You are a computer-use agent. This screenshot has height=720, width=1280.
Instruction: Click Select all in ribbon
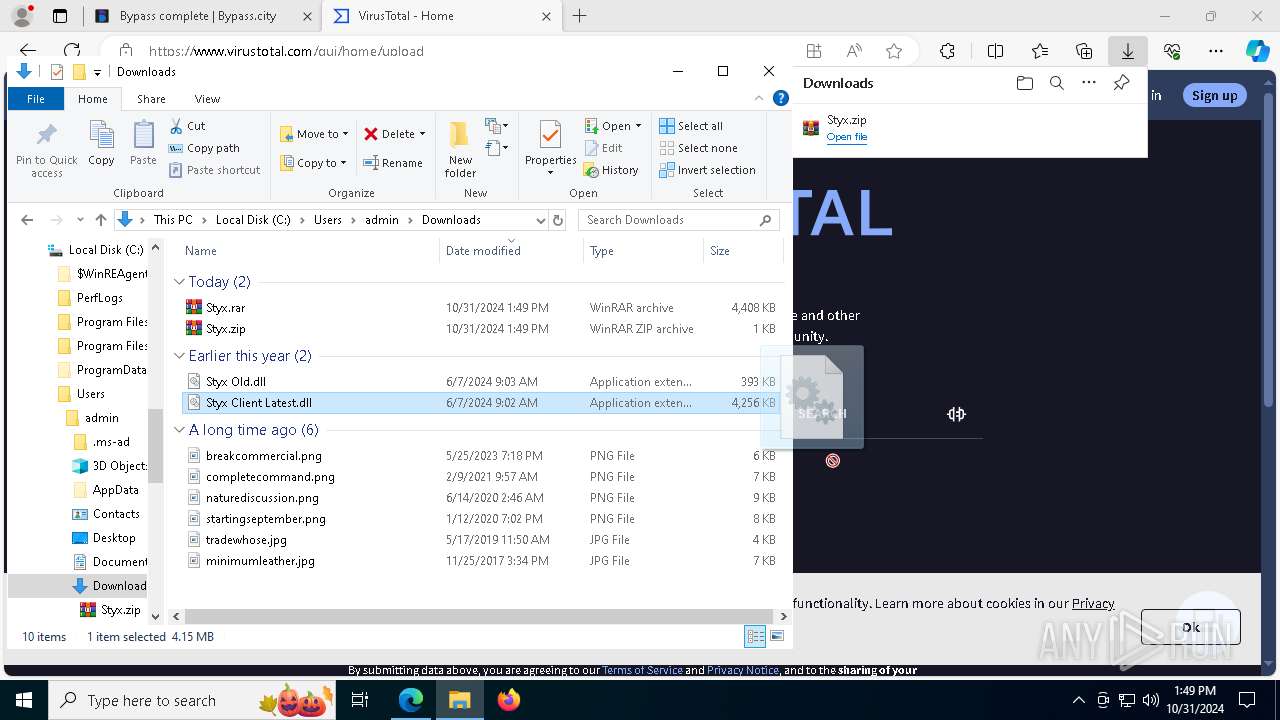[691, 126]
